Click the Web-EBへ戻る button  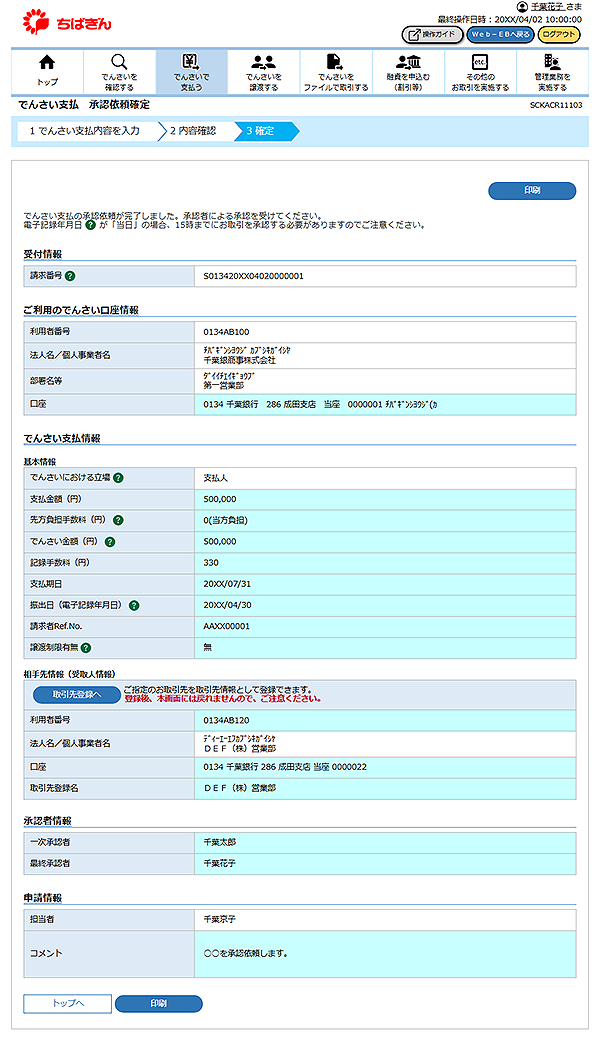pos(500,34)
